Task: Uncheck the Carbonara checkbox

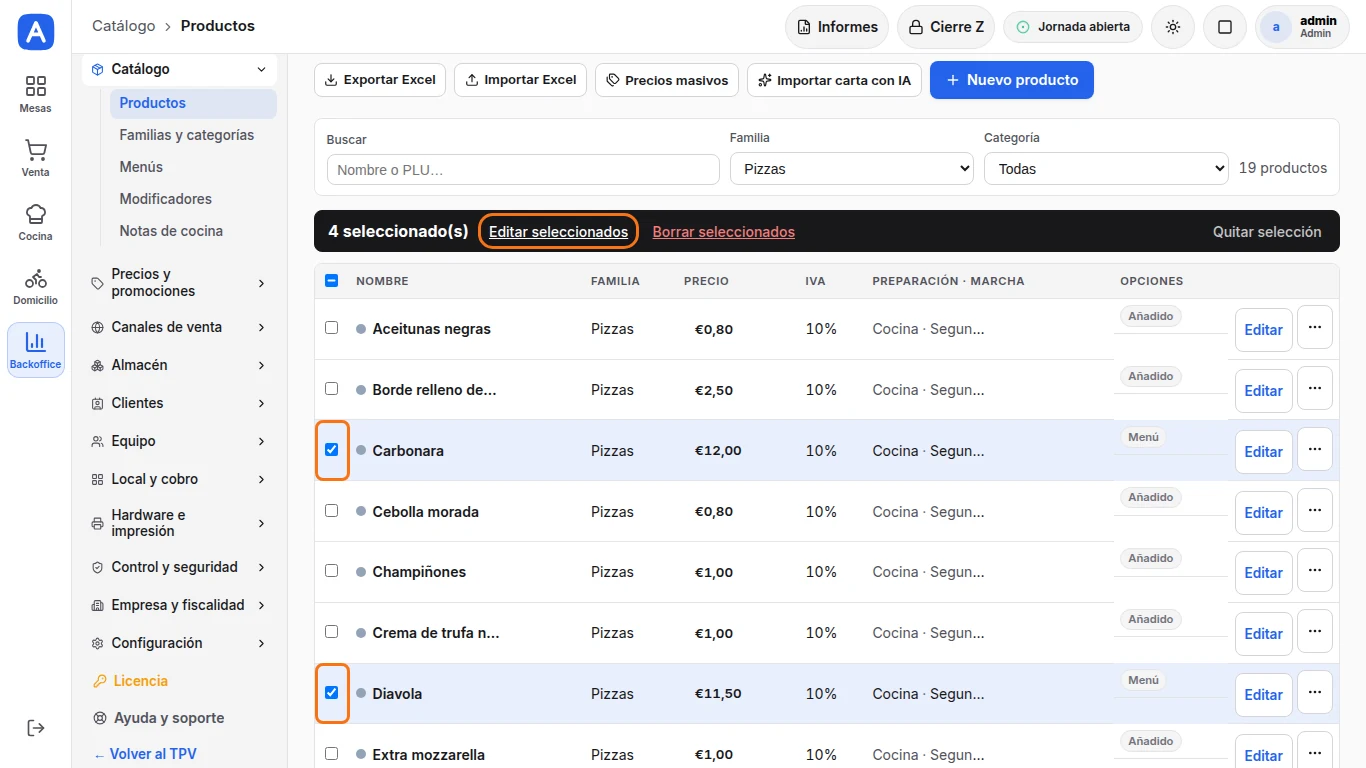Action: tap(332, 449)
